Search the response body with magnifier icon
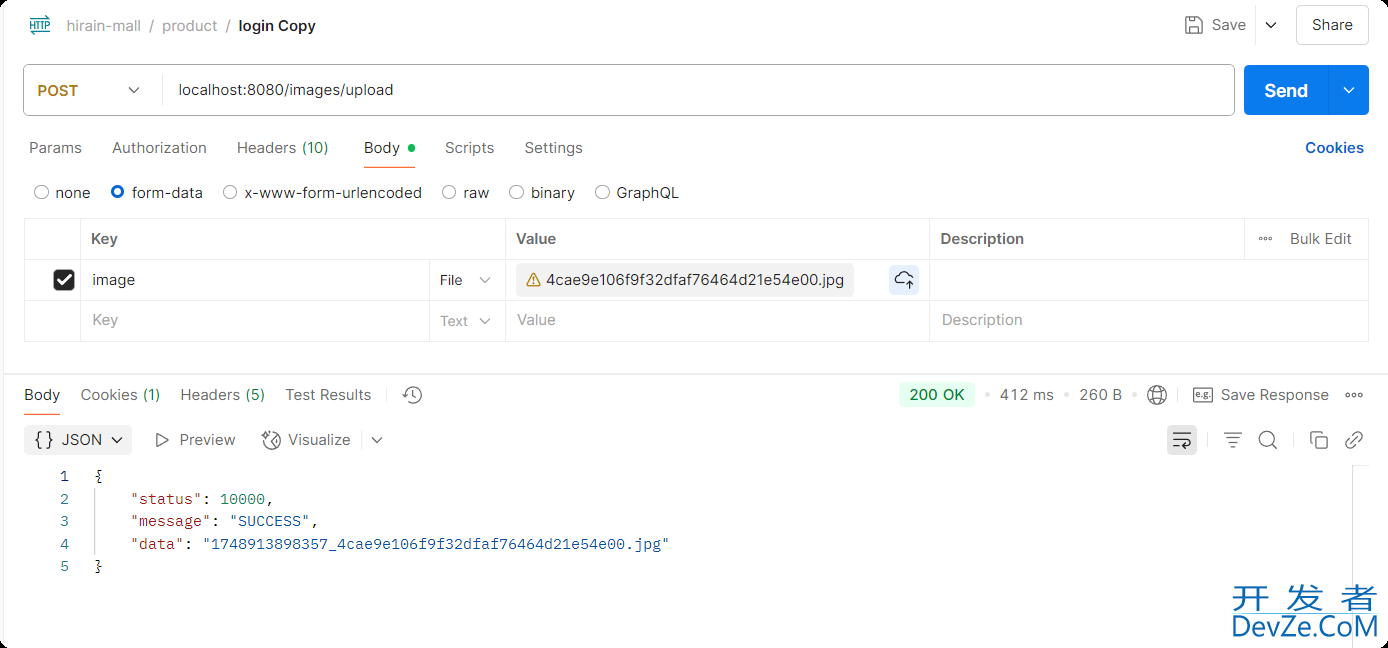The height and width of the screenshot is (648, 1388). pos(1268,440)
